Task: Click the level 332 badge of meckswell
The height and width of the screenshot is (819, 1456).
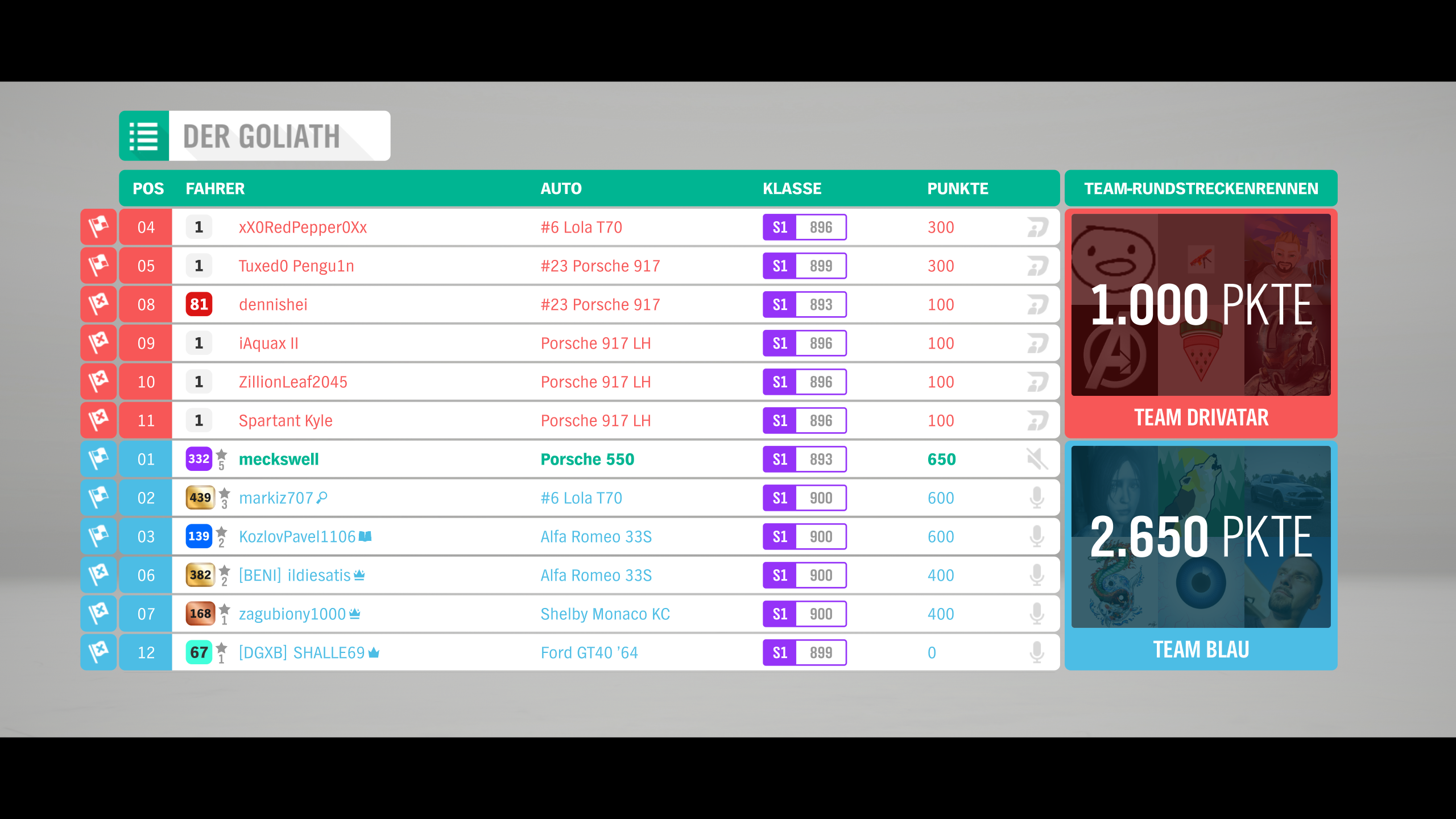Action: [x=199, y=459]
